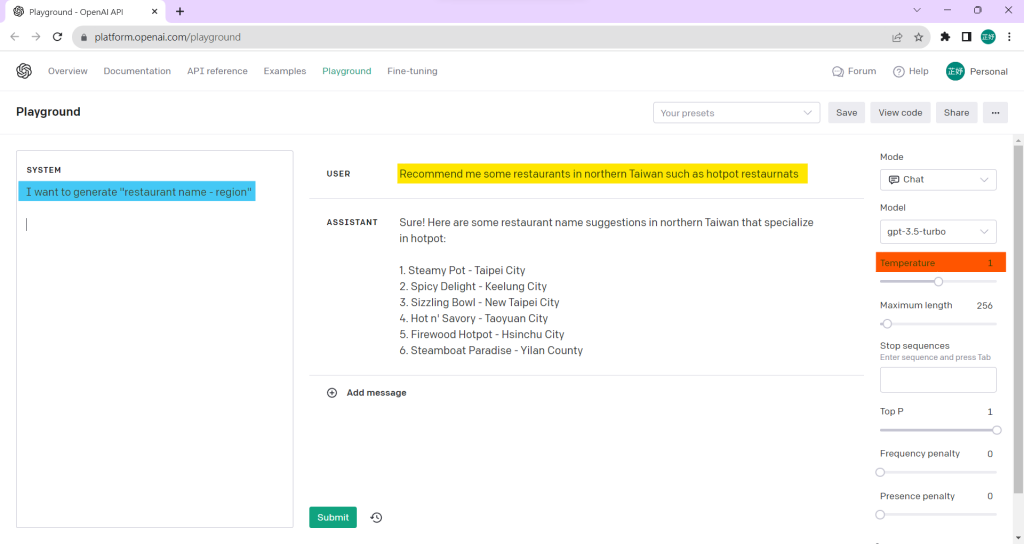Click the Stop sequences input box

pos(938,379)
